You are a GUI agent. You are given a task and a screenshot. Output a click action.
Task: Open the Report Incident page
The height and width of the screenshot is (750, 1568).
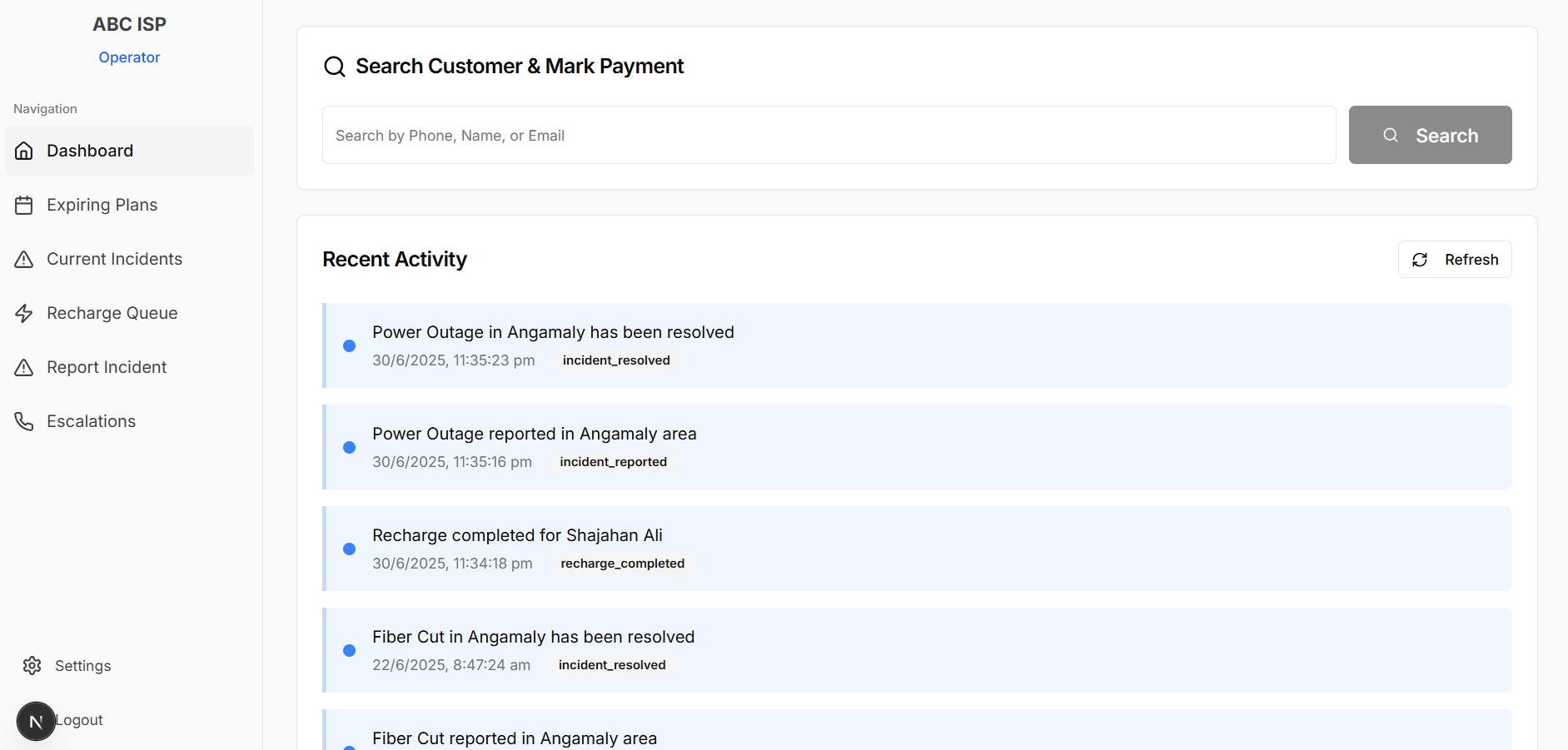coord(129,367)
